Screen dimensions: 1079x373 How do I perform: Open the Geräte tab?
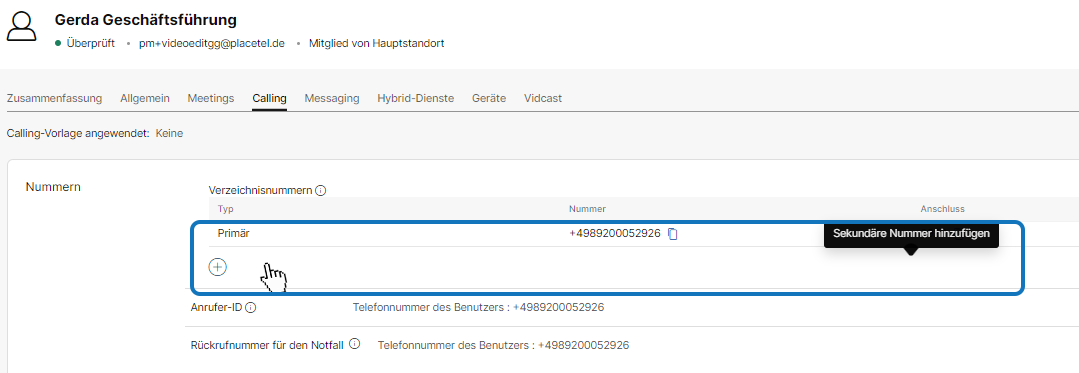pos(489,98)
